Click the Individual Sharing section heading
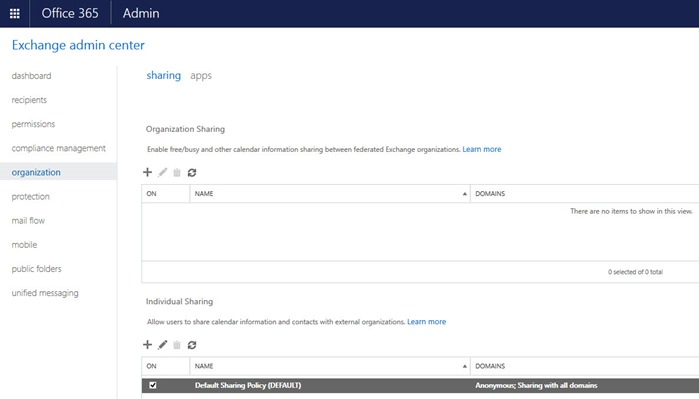Viewport: 699px width, 399px height. tap(179, 301)
